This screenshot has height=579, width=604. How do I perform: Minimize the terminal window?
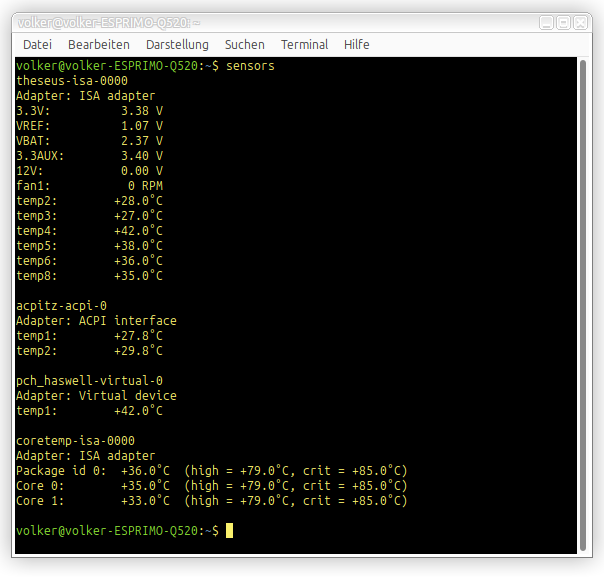click(546, 23)
